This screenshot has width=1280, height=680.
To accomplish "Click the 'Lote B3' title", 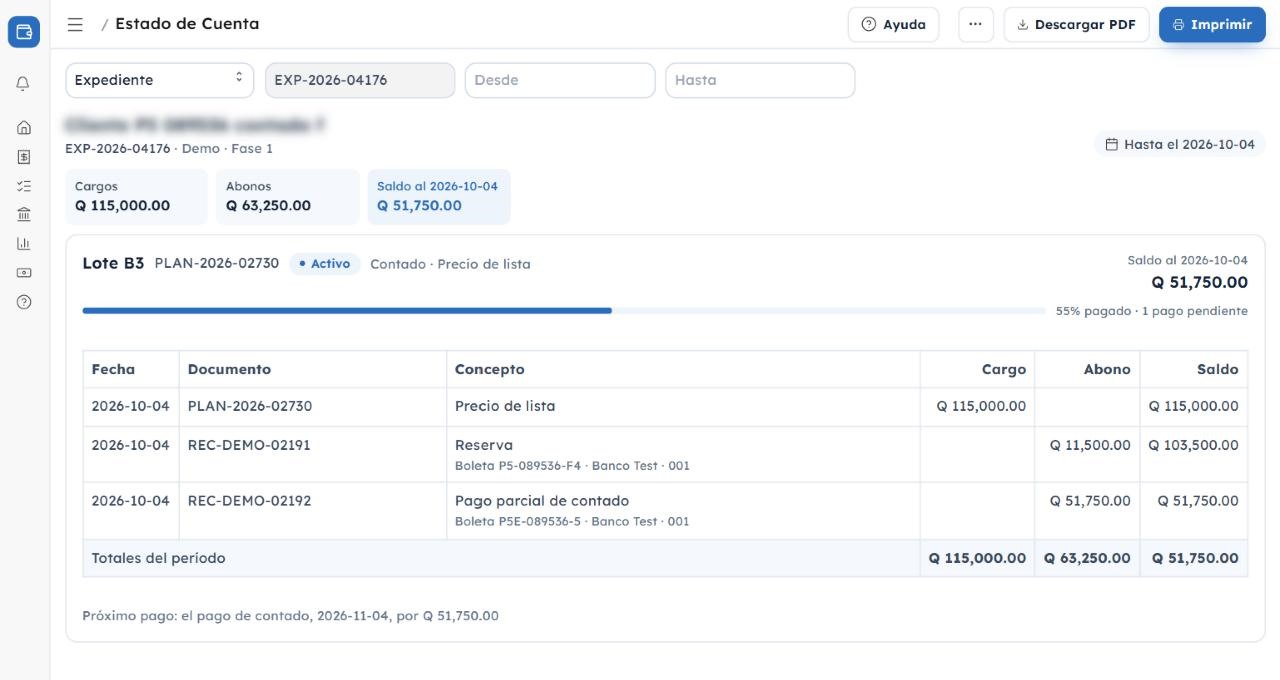I will (x=113, y=264).
